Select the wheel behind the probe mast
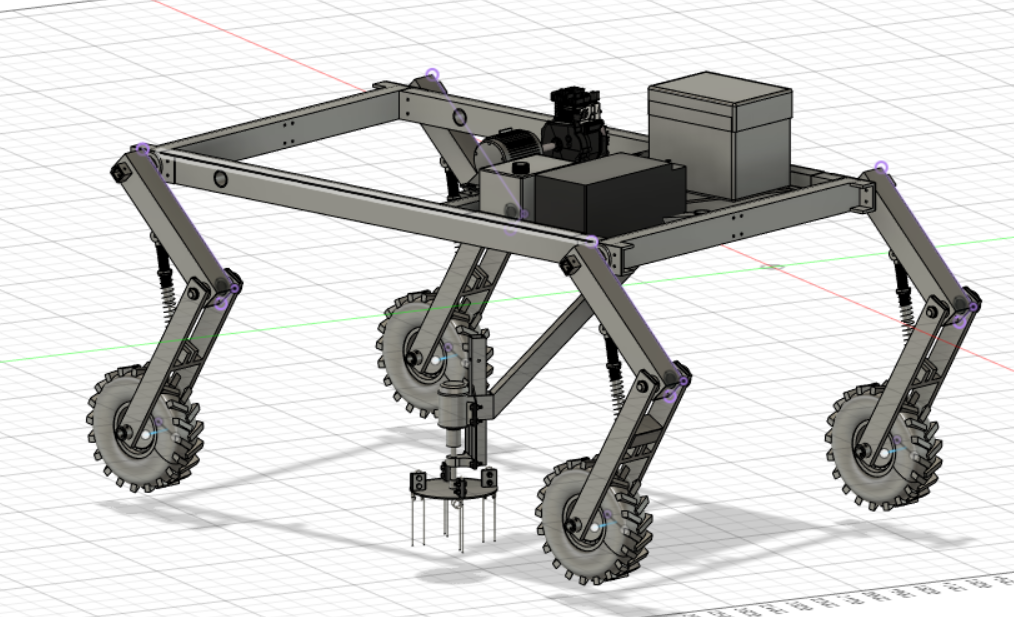1014x617 pixels. 428,354
